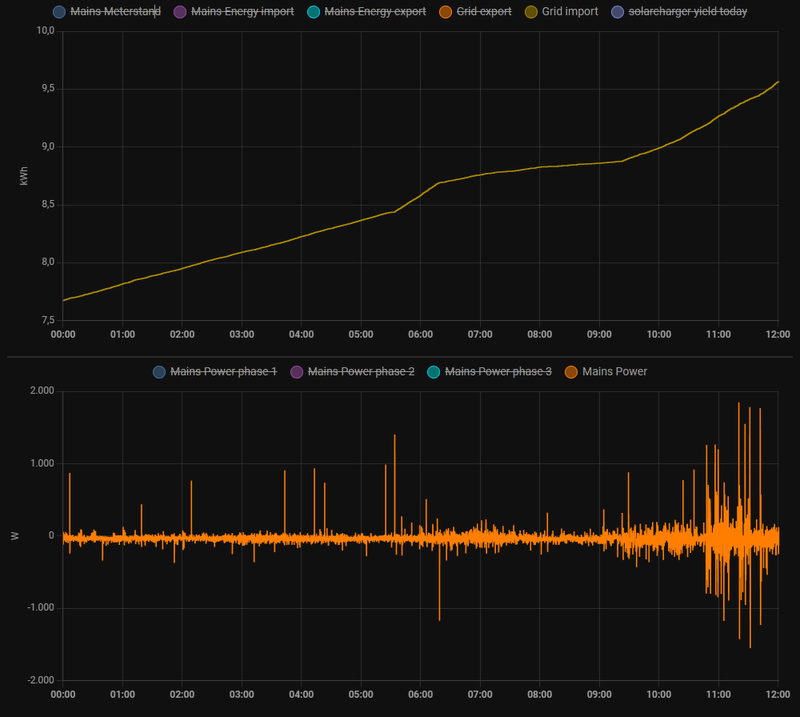
Task: Click the orange Grid export color dot
Action: click(x=445, y=12)
